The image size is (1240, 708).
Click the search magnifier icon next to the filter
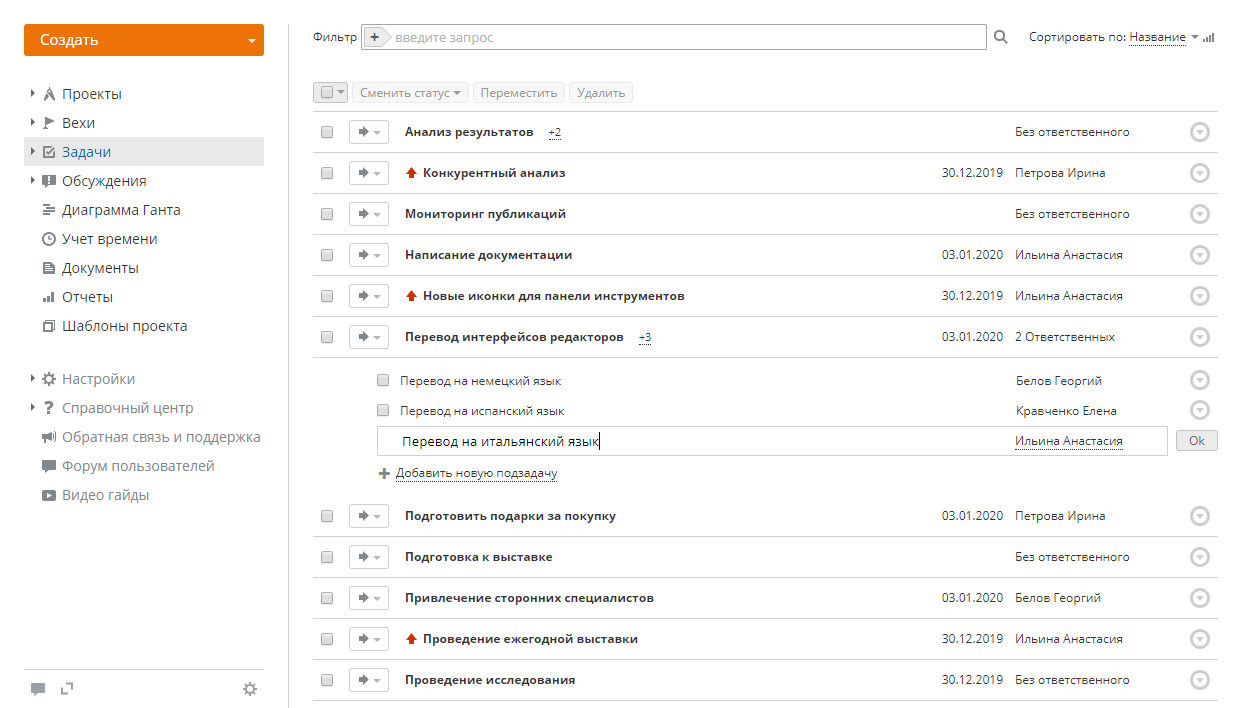pyautogui.click(x=1001, y=37)
